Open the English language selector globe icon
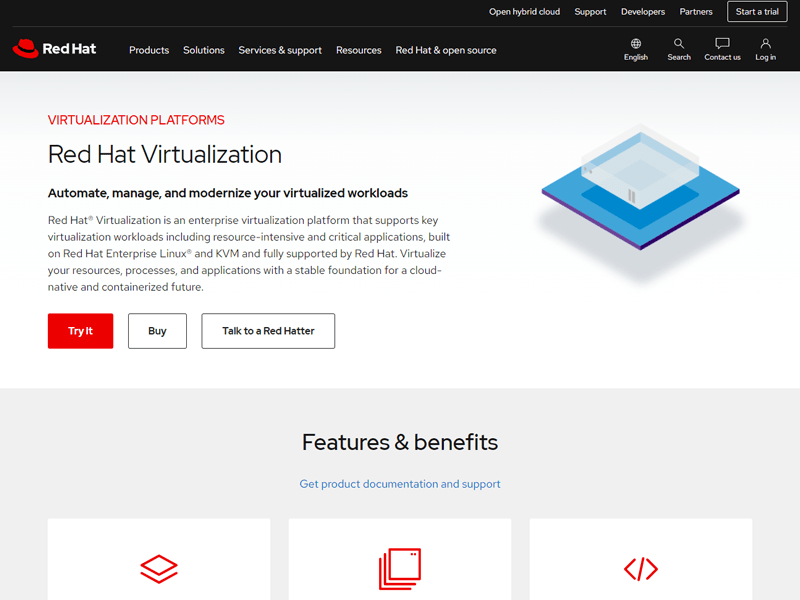Screen dimensions: 800x600 click(x=635, y=45)
